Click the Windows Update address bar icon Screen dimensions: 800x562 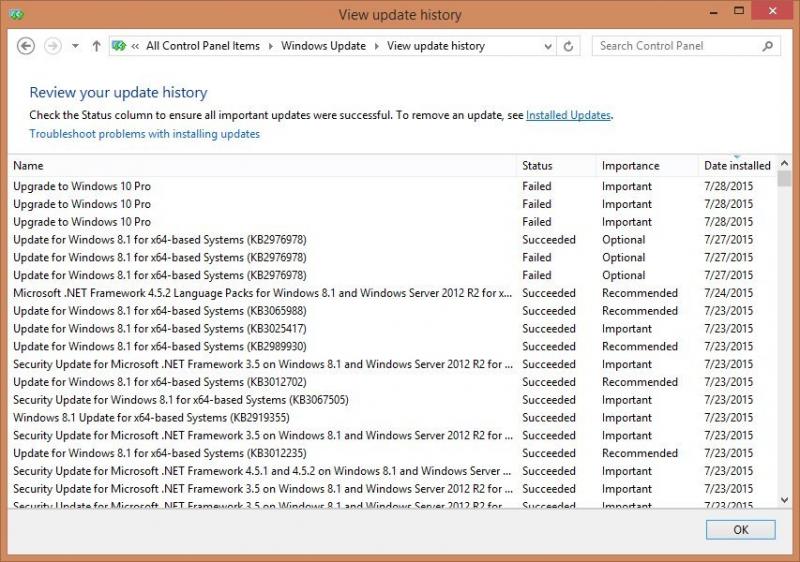point(119,46)
